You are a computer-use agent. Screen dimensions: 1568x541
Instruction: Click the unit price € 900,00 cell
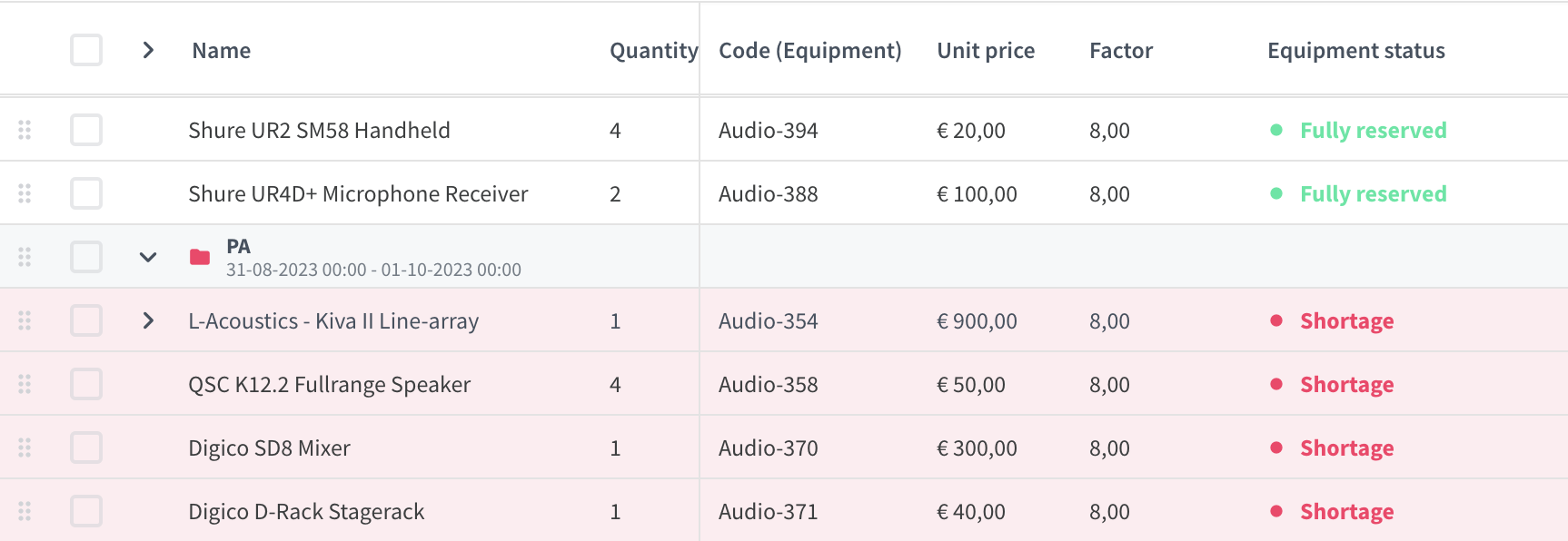point(977,321)
